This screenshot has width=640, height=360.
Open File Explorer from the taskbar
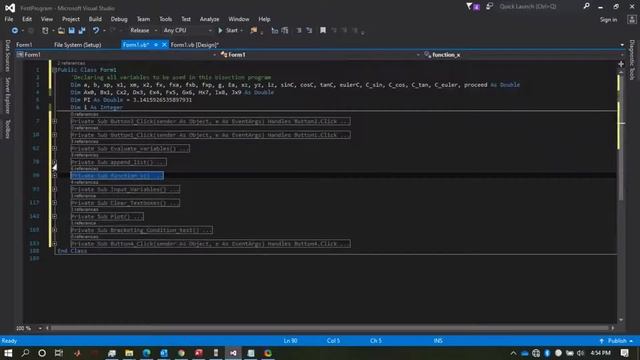click(x=129, y=353)
